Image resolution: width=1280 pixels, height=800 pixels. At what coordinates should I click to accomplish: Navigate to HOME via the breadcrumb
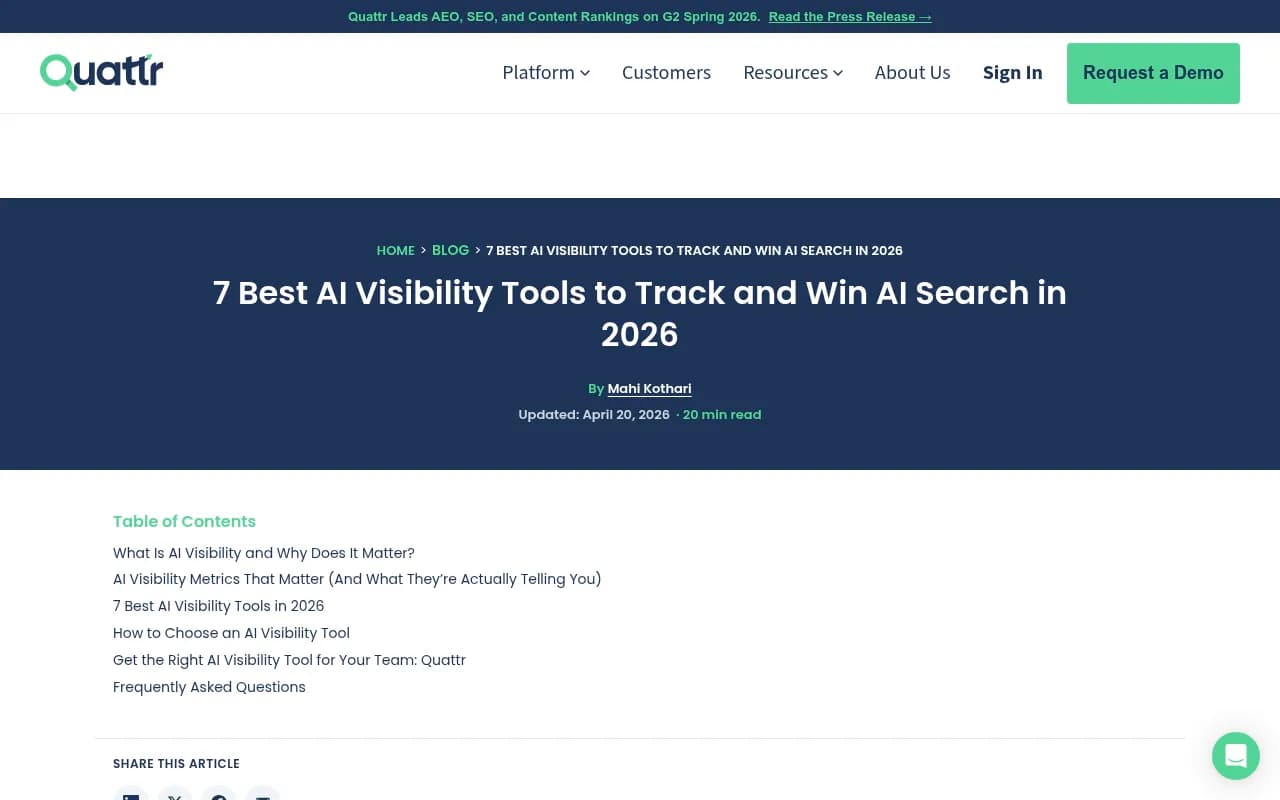(395, 250)
